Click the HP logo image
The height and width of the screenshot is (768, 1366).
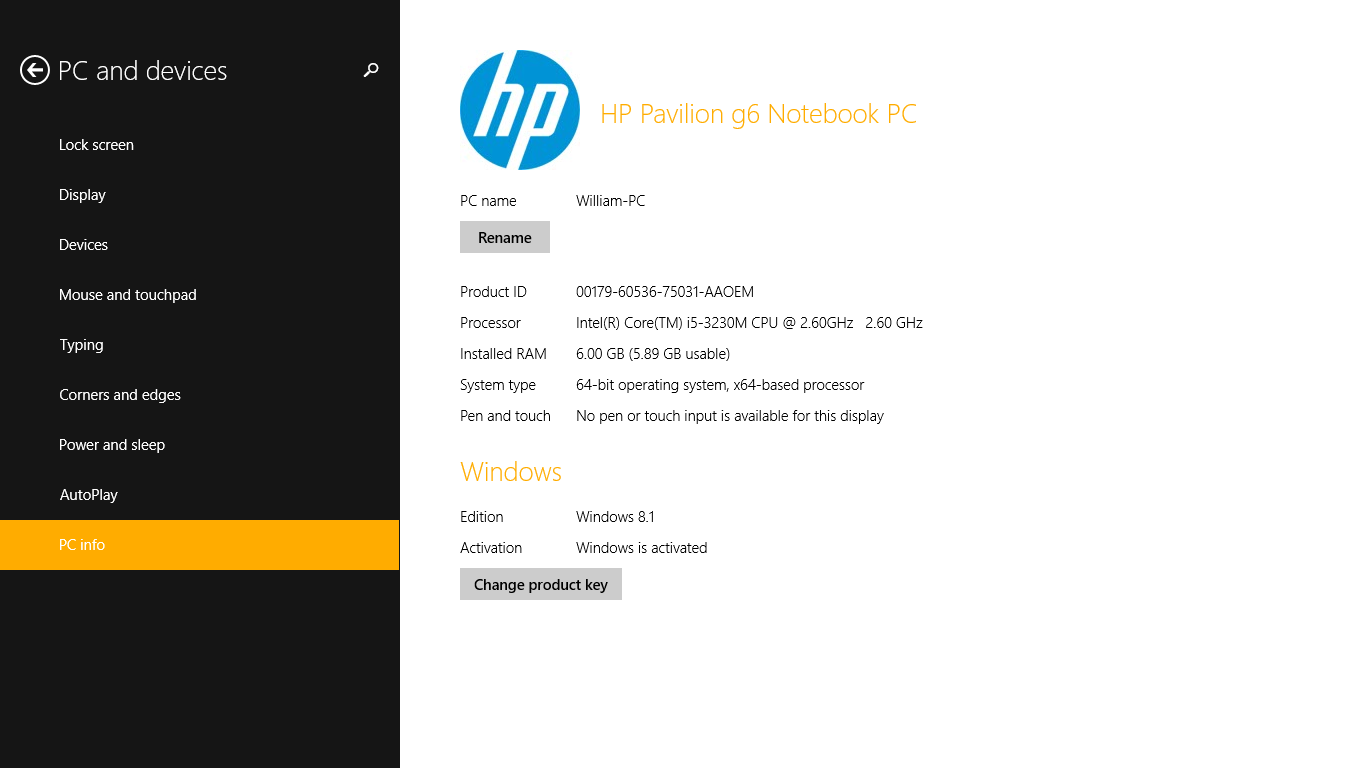tap(519, 110)
